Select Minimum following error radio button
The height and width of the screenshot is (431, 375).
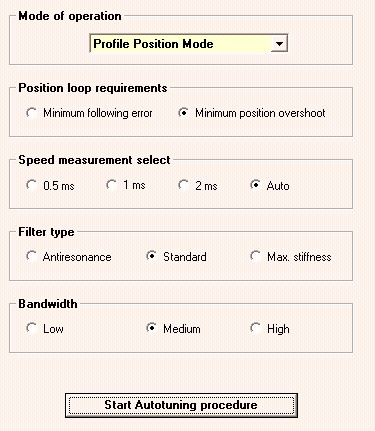click(32, 113)
